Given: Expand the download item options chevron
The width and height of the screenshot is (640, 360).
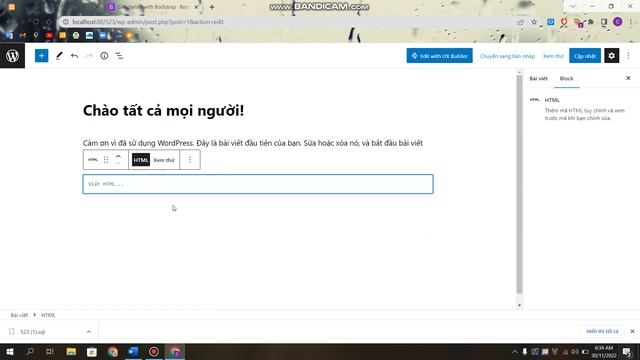Looking at the screenshot, I should click(x=89, y=332).
